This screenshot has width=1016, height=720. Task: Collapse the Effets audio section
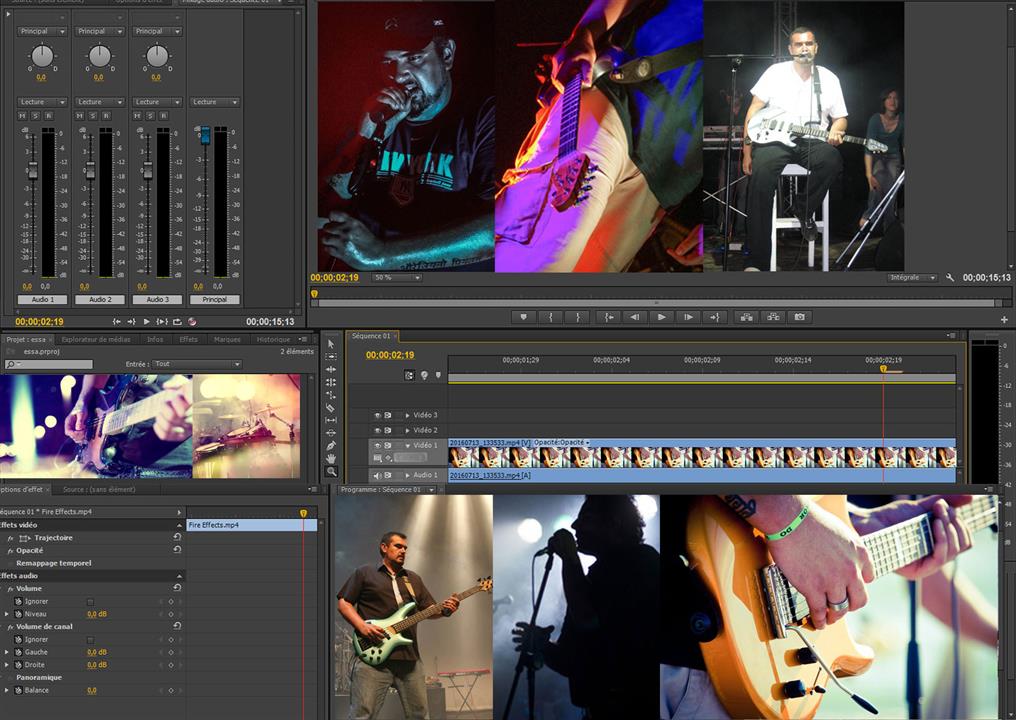(x=179, y=575)
